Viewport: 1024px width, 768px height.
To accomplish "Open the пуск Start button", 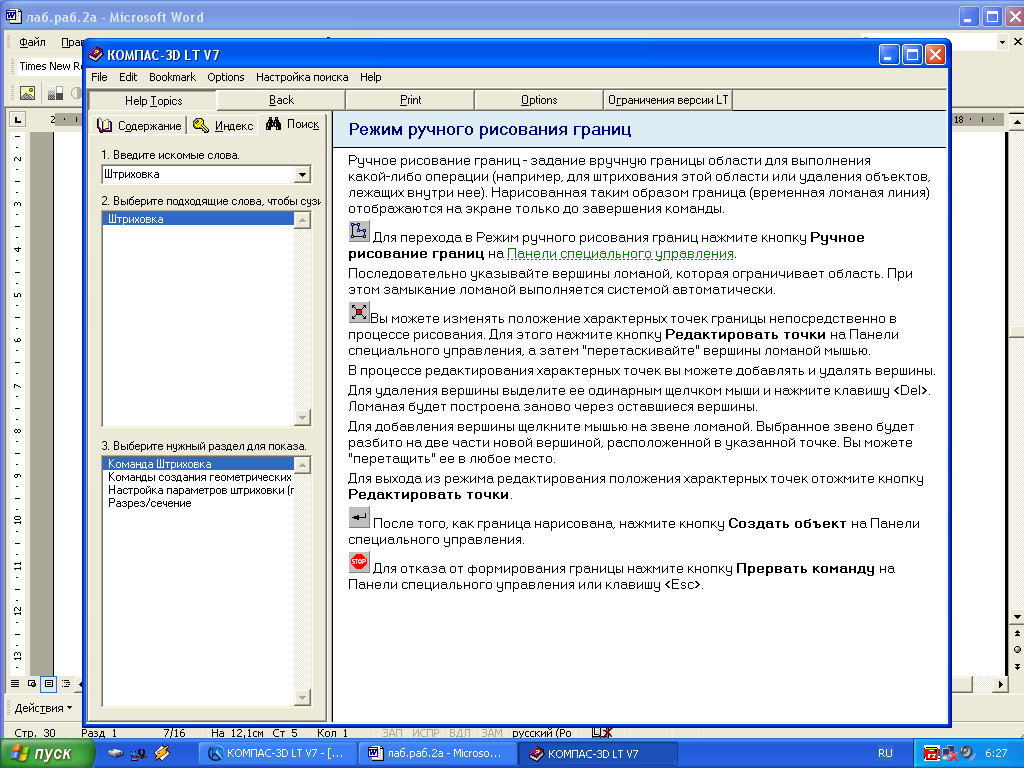I will [x=46, y=754].
